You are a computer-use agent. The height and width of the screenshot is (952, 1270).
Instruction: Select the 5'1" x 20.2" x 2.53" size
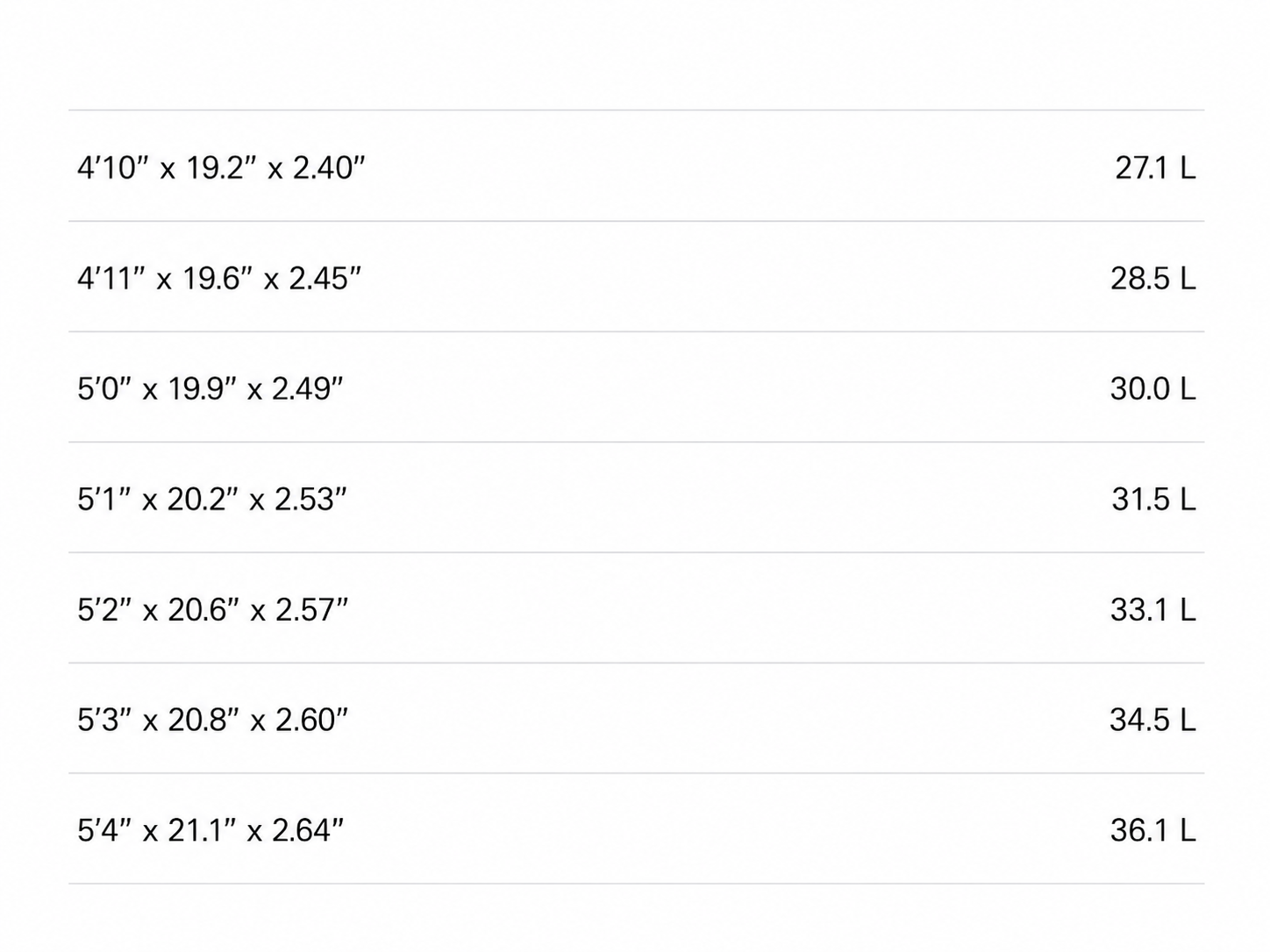pos(212,499)
